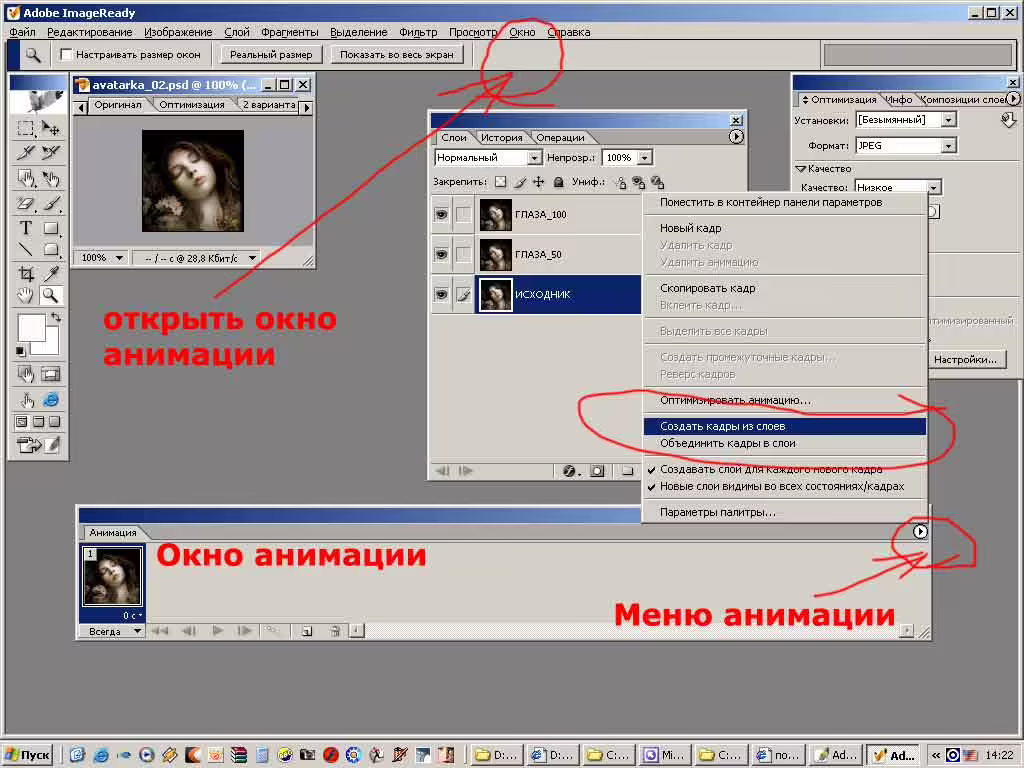Select the Move tool in toolbox

coord(51,128)
